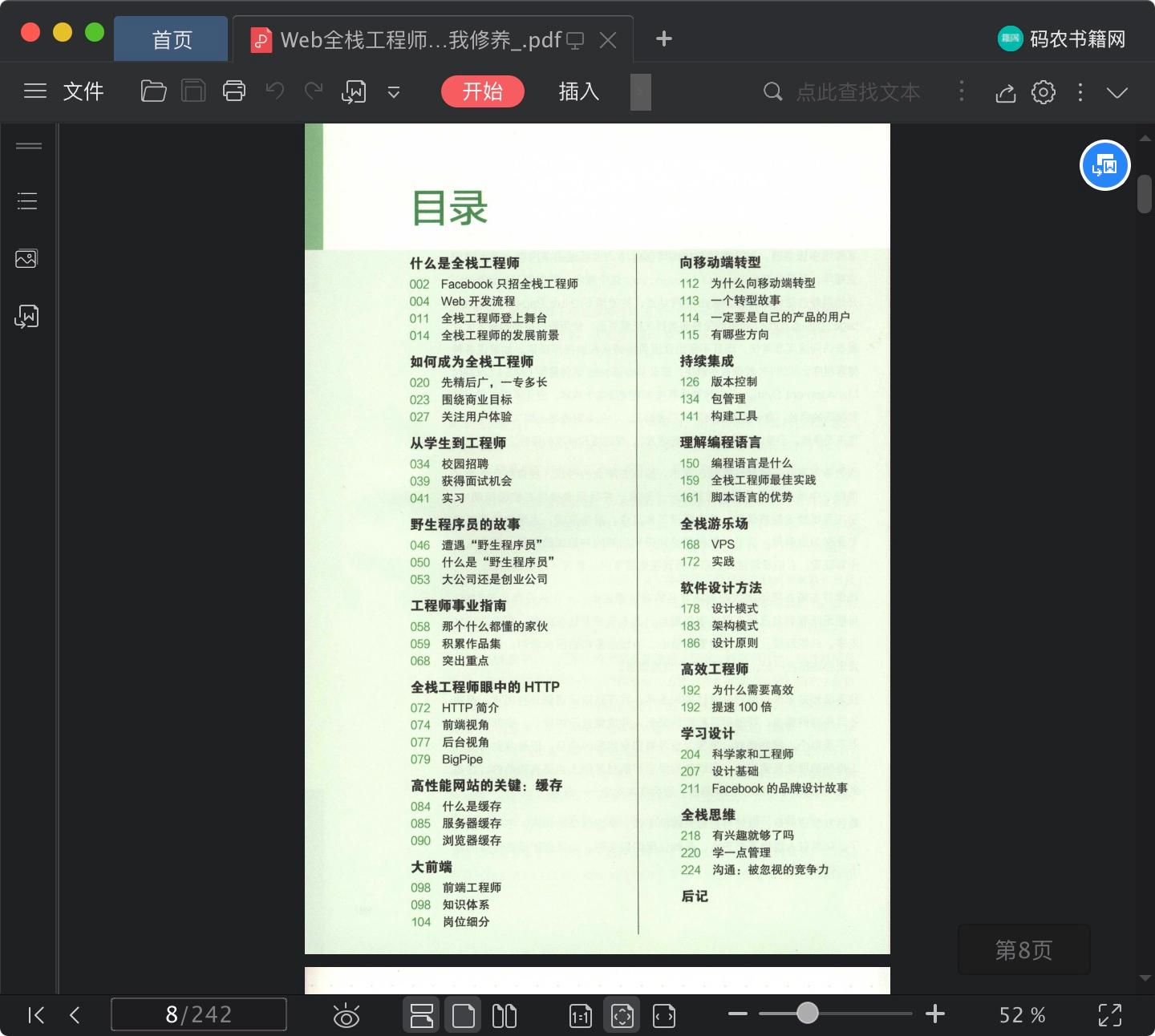Screen dimensions: 1155x1036
Task: Click the scrollbar down arrow
Action: (x=1145, y=978)
